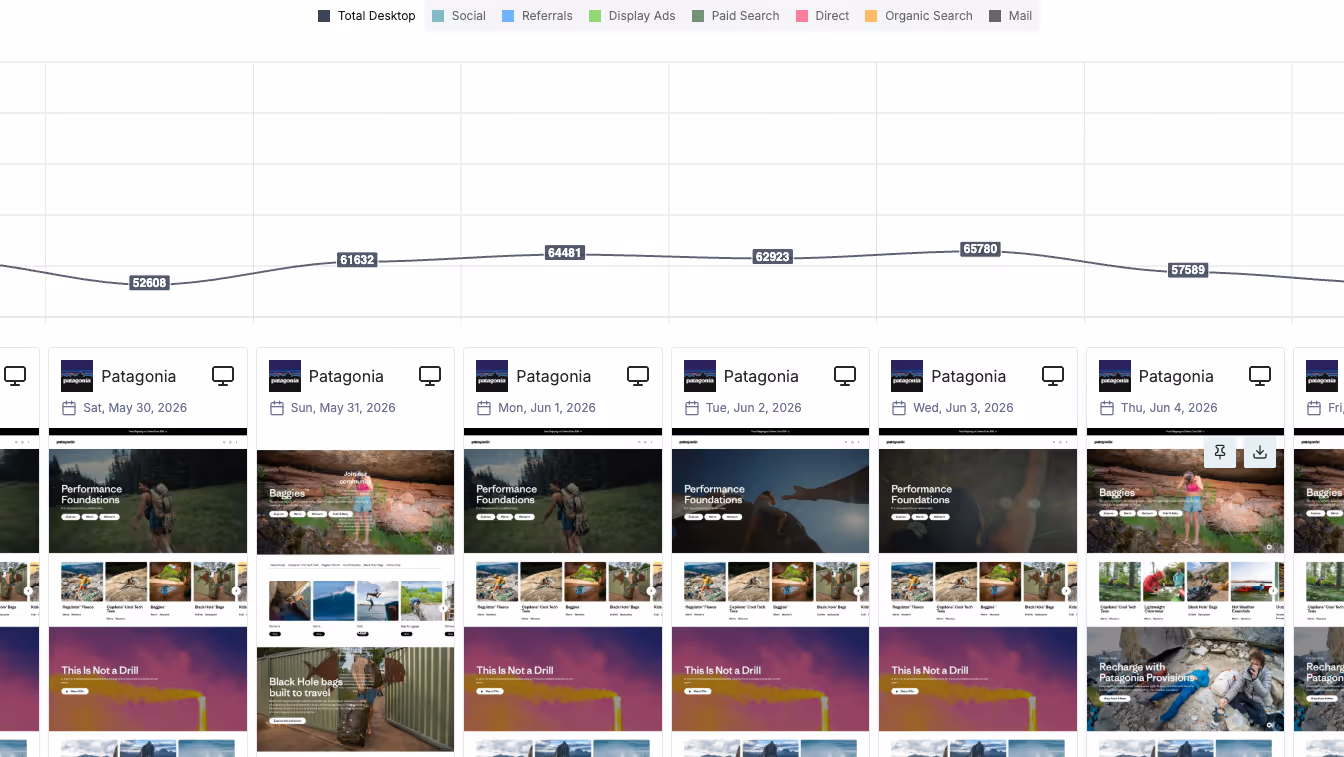Open the homepage screenshot dated Wed, Jun 3
This screenshot has width=1344, height=757.
click(x=978, y=592)
